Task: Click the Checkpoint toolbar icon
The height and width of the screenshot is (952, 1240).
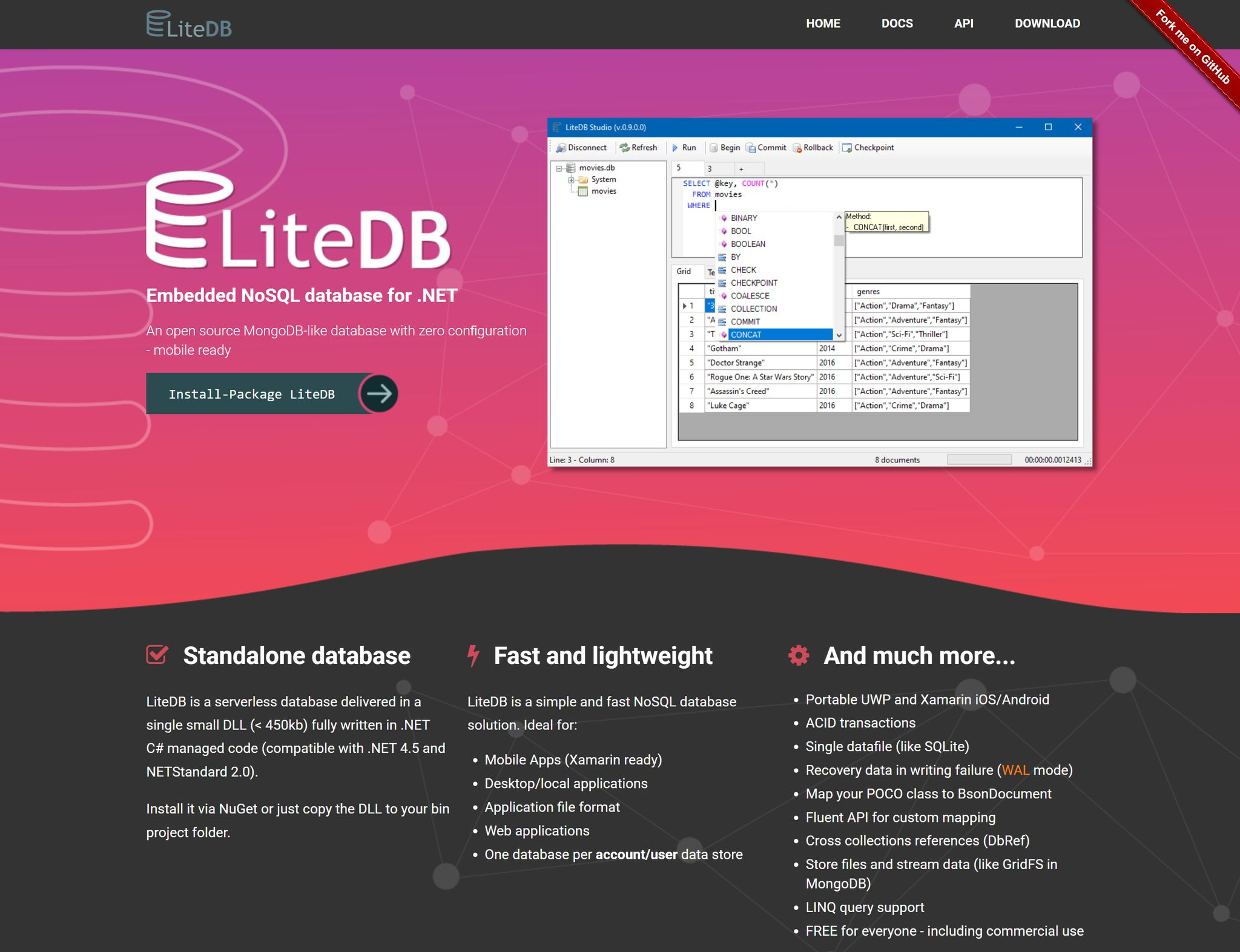Action: 847,148
